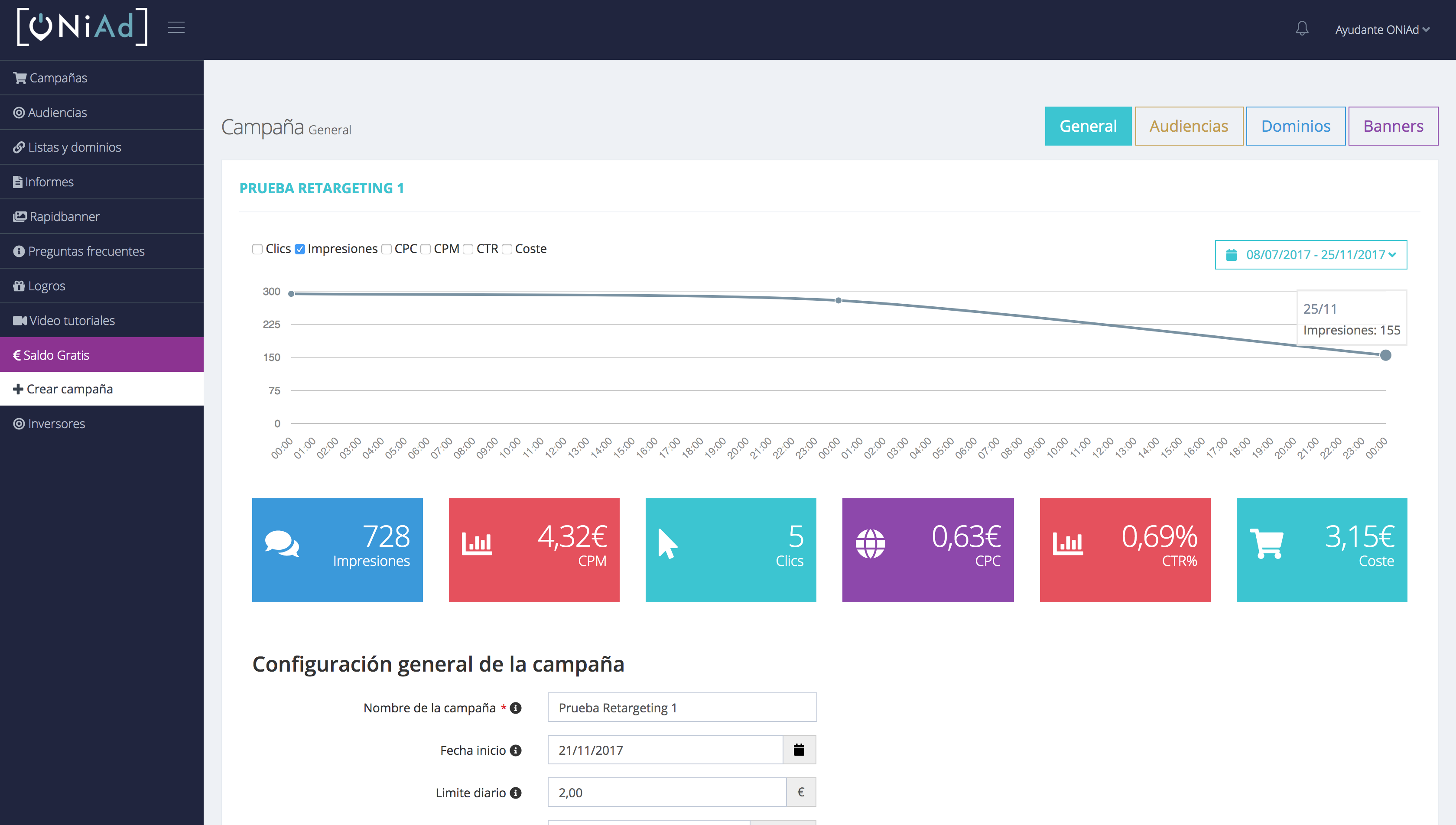Open Campañas in the sidebar
The image size is (1456, 825).
pos(102,78)
